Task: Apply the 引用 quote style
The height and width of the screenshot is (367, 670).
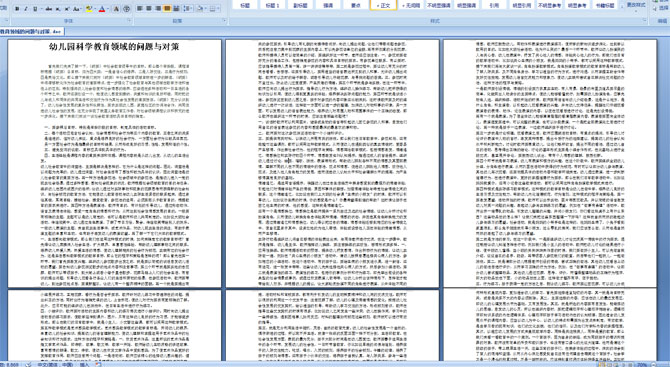Action: coord(494,5)
